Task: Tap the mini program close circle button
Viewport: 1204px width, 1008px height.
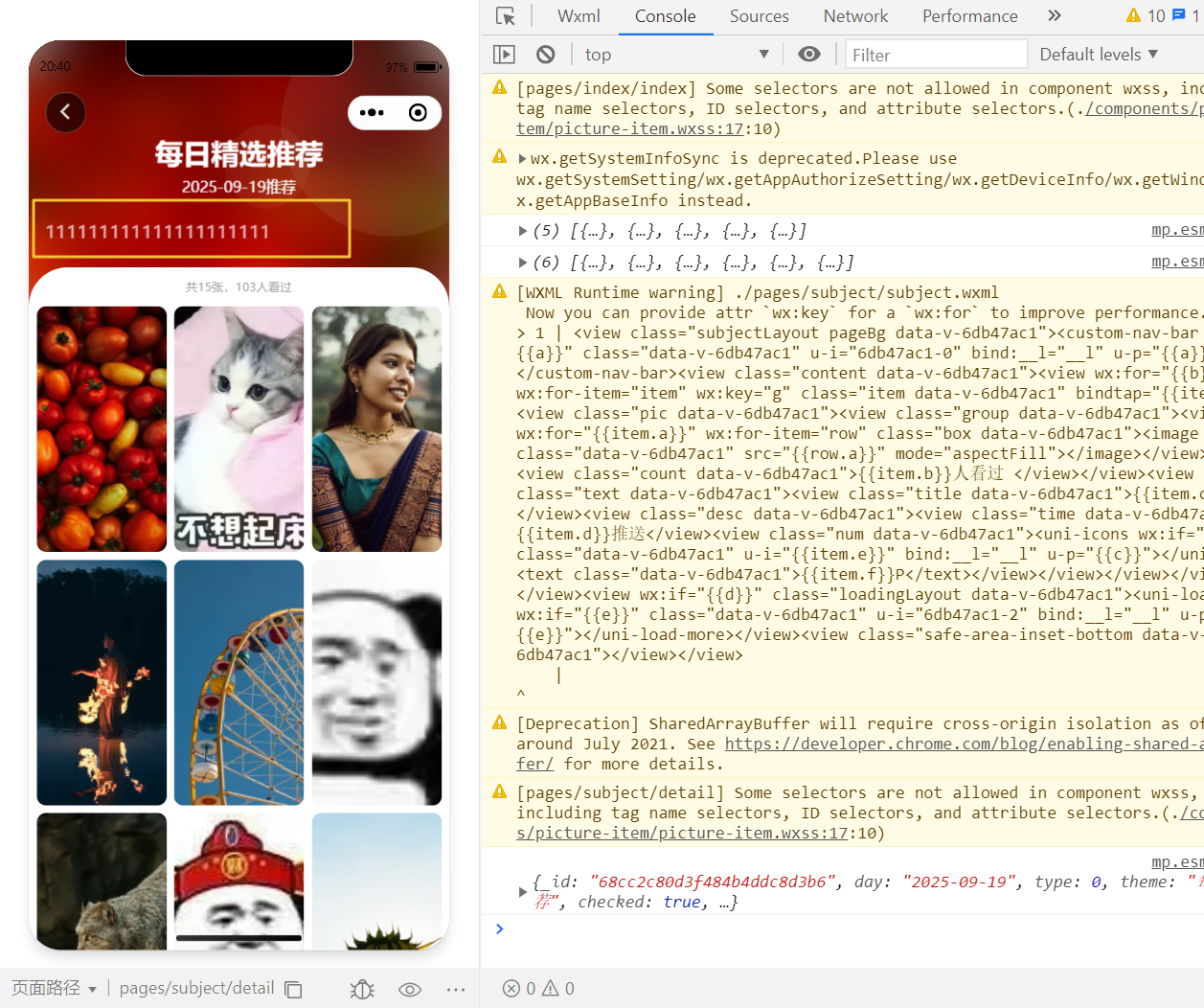Action: click(x=418, y=113)
